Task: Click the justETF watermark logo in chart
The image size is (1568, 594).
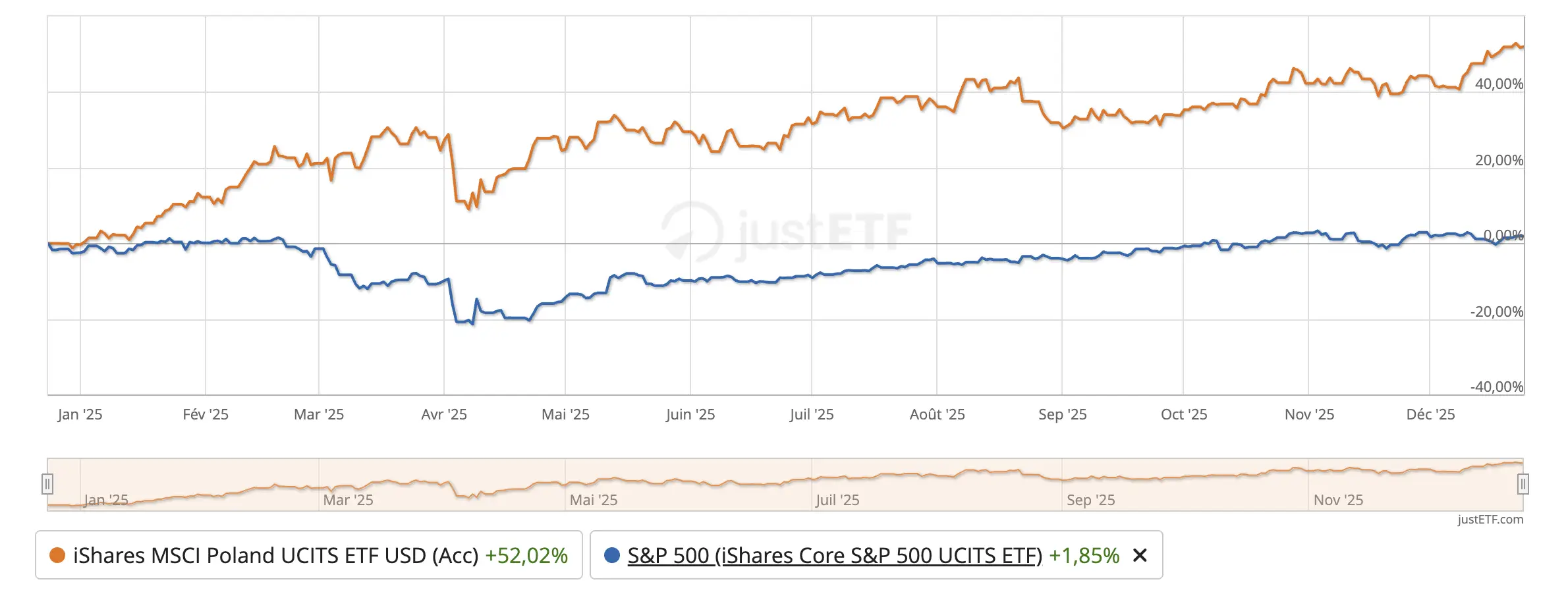Action: point(787,231)
